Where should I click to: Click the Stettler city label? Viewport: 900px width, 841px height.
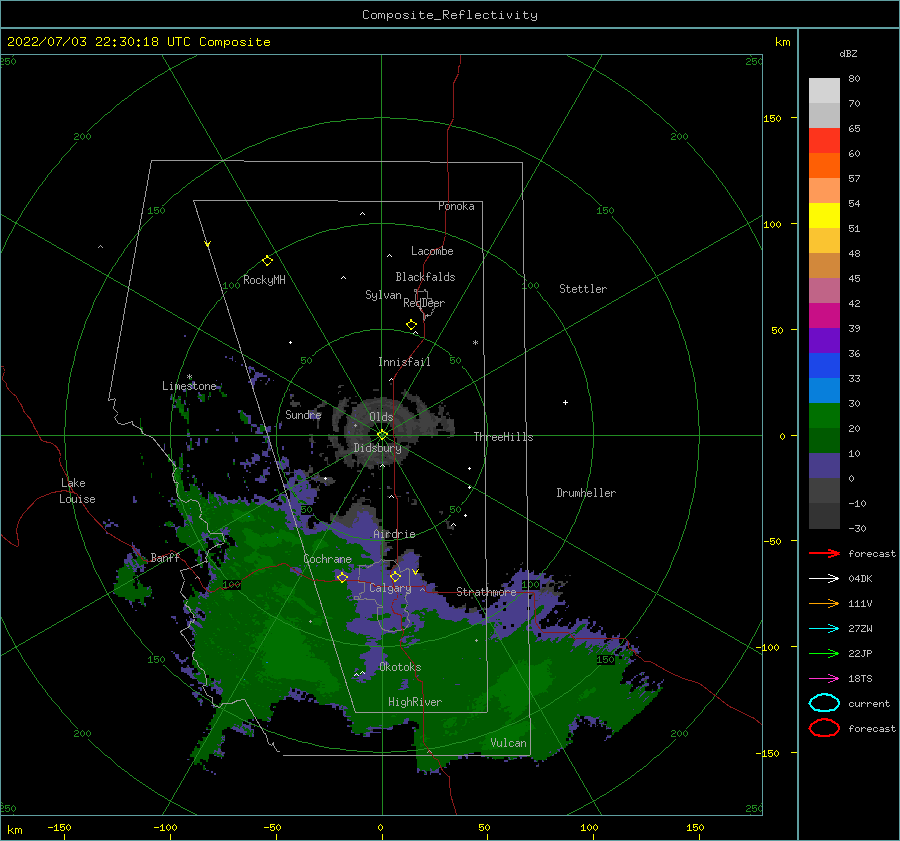583,289
